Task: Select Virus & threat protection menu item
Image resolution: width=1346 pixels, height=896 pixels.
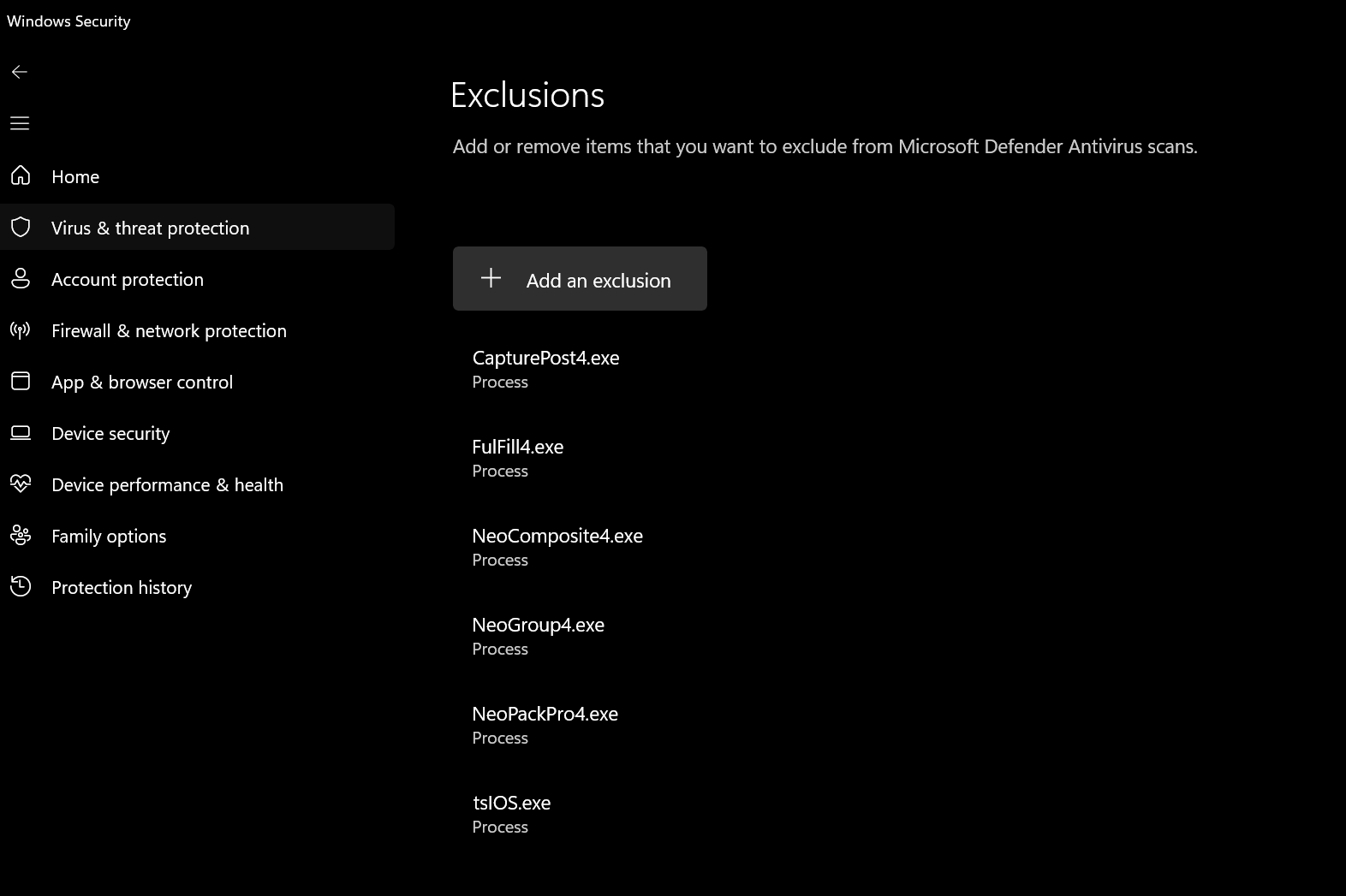Action: click(x=197, y=227)
